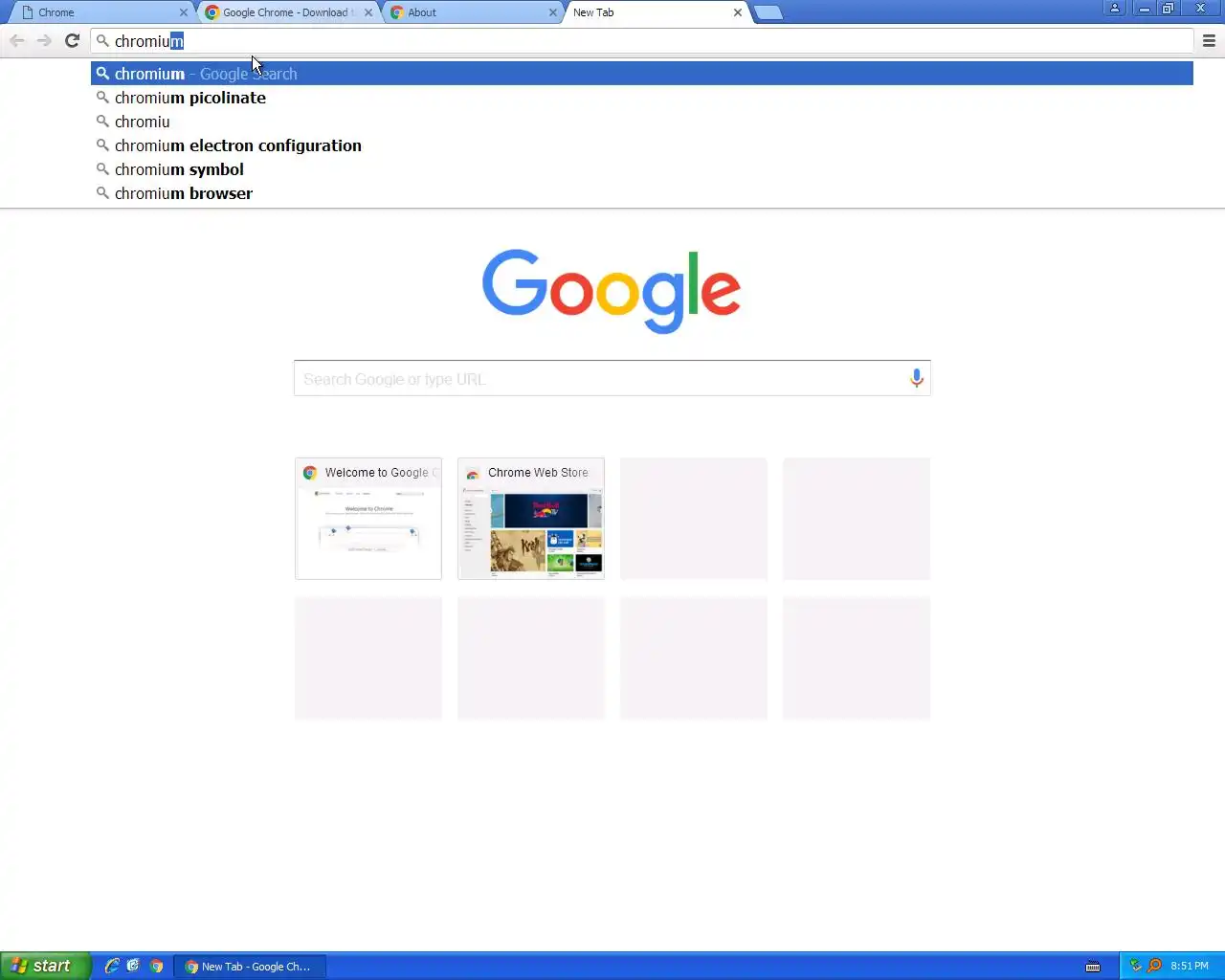Screen dimensions: 1225x980
Task: Choose the 'chromium picolinate' suggestion
Action: (x=642, y=98)
